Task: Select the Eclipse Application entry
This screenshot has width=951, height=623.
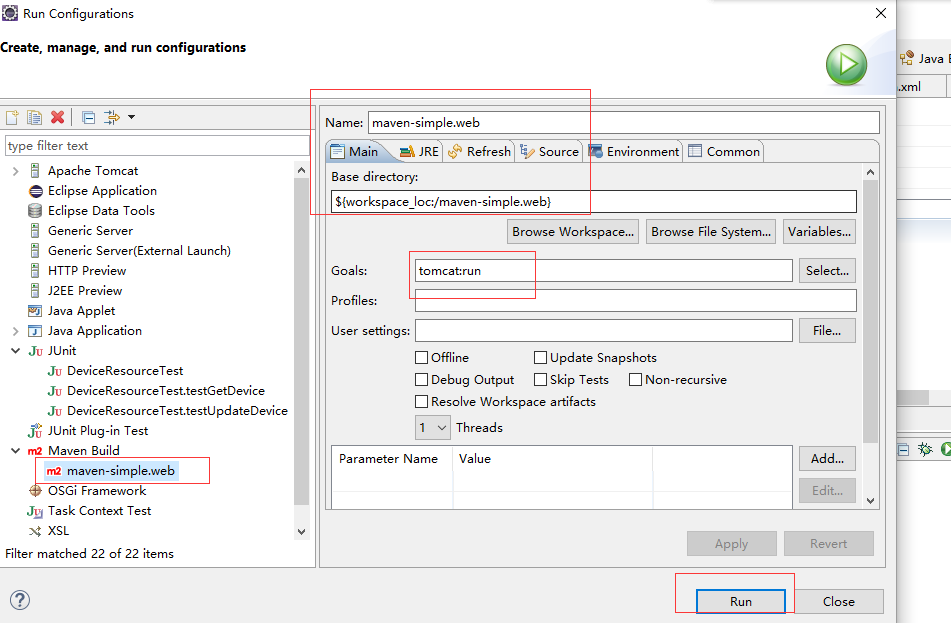Action: tap(102, 190)
